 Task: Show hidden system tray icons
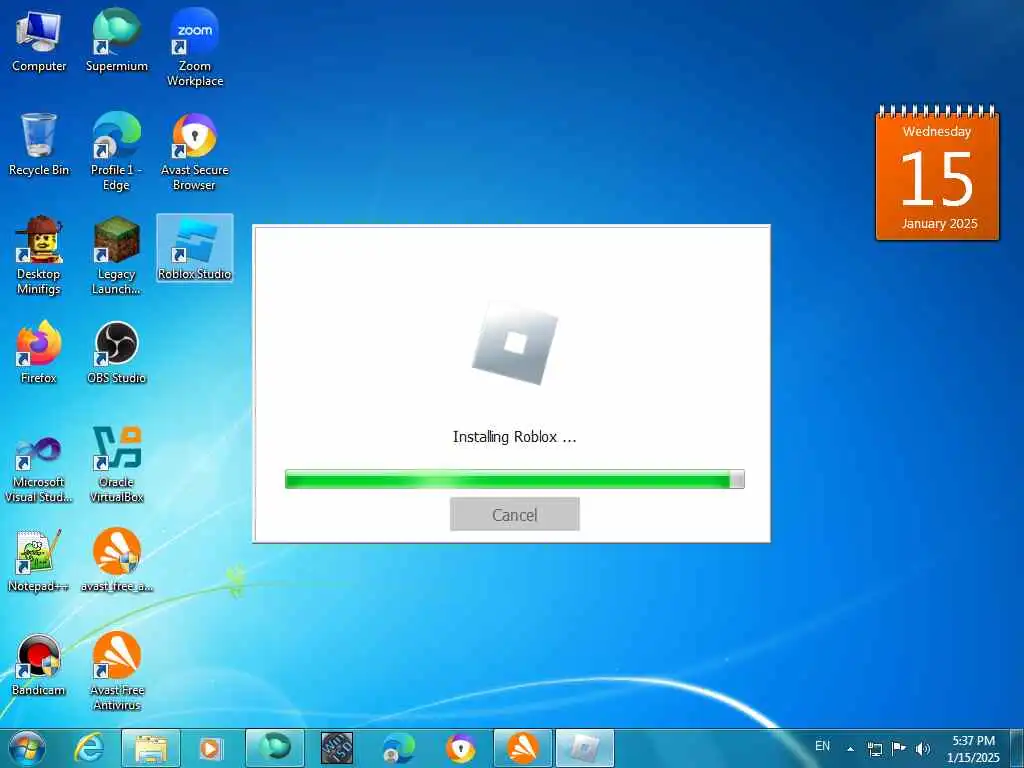tap(850, 748)
